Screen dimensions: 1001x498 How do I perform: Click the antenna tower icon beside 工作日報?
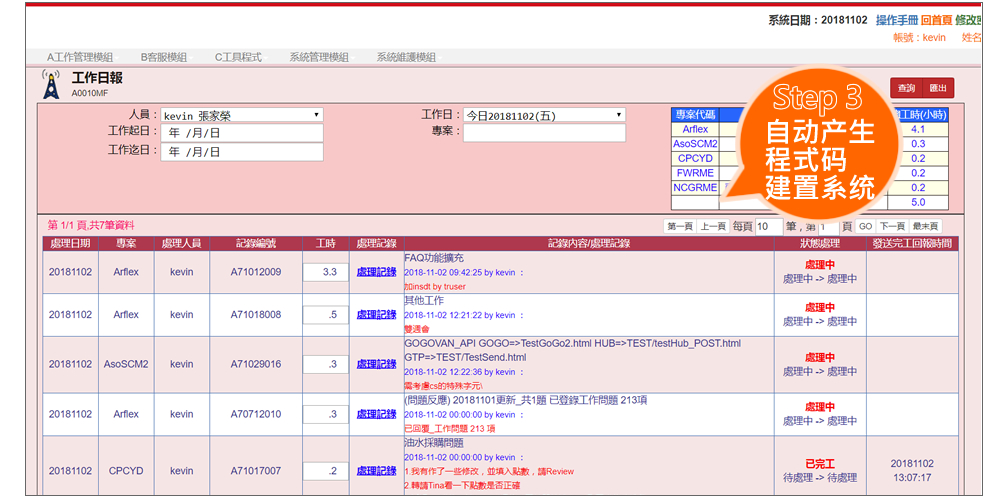point(50,83)
